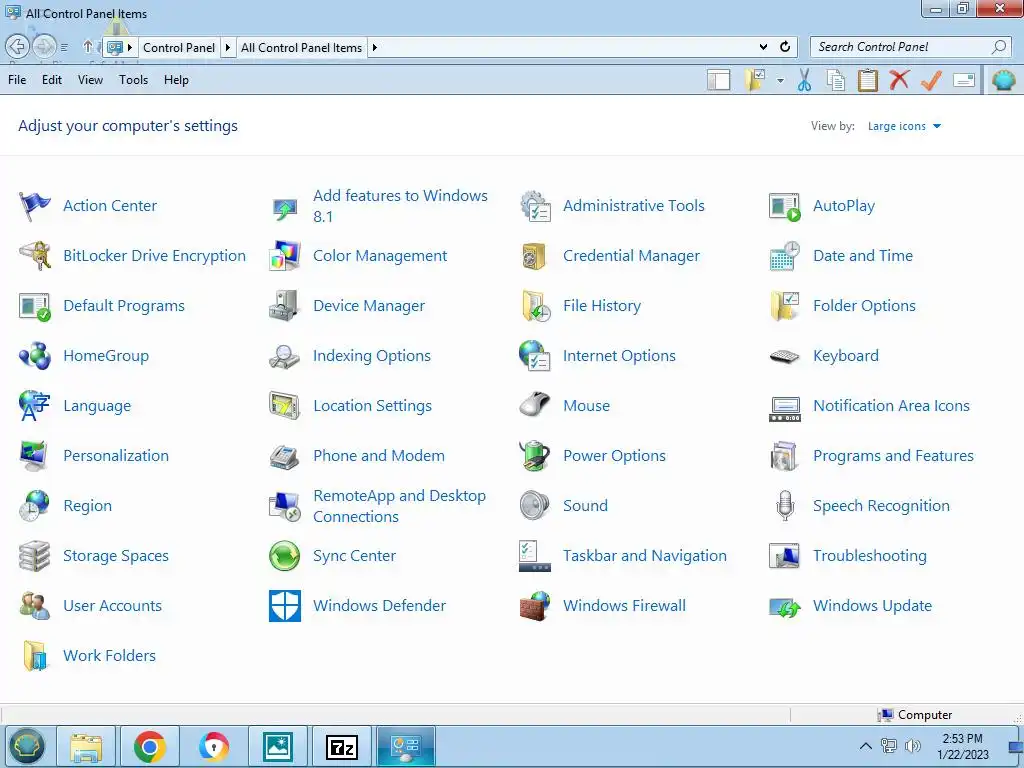Image resolution: width=1024 pixels, height=768 pixels.
Task: Click the Storage Spaces drives icon
Action: click(35, 556)
